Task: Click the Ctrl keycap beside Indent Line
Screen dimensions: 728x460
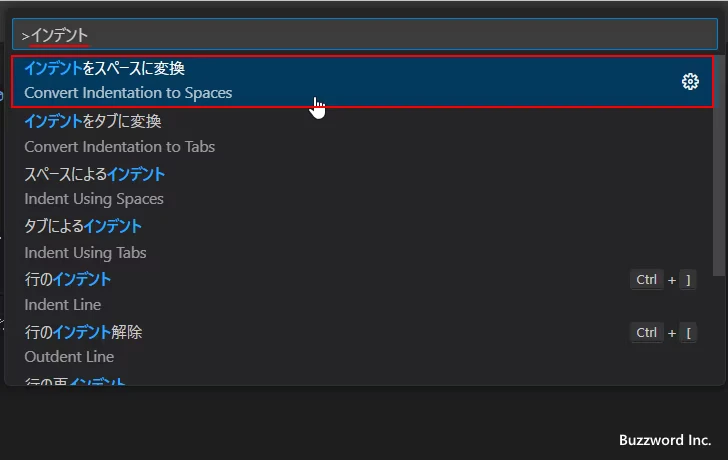Action: [647, 280]
